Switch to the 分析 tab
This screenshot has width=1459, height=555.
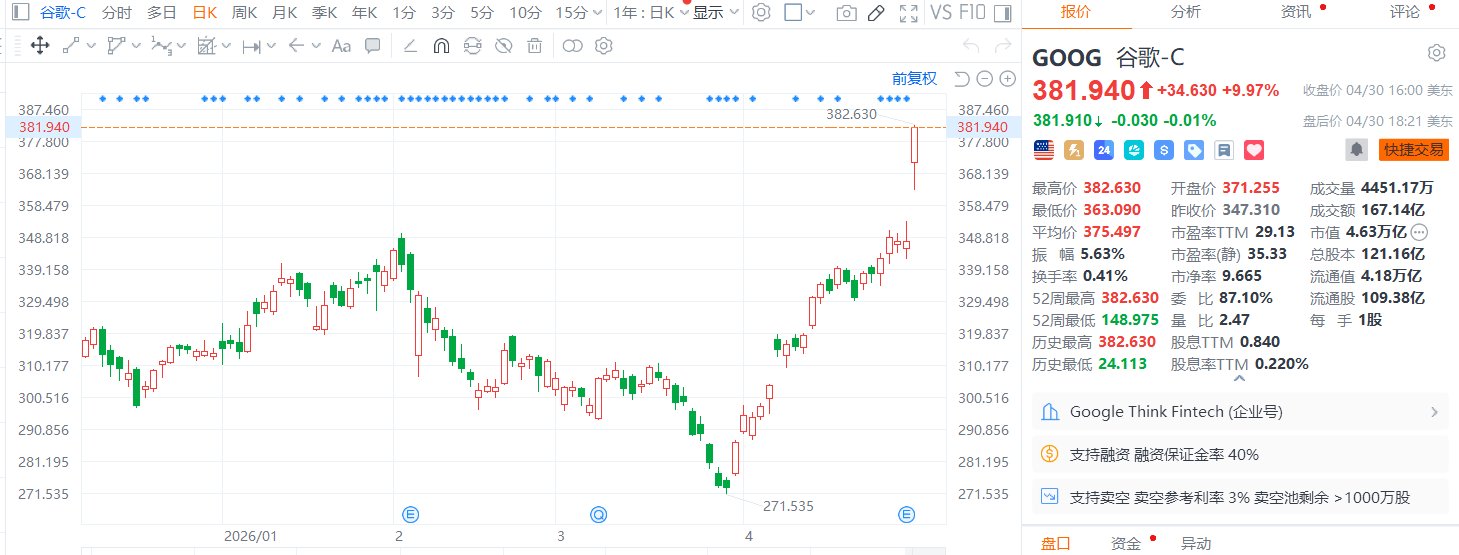[1185, 12]
